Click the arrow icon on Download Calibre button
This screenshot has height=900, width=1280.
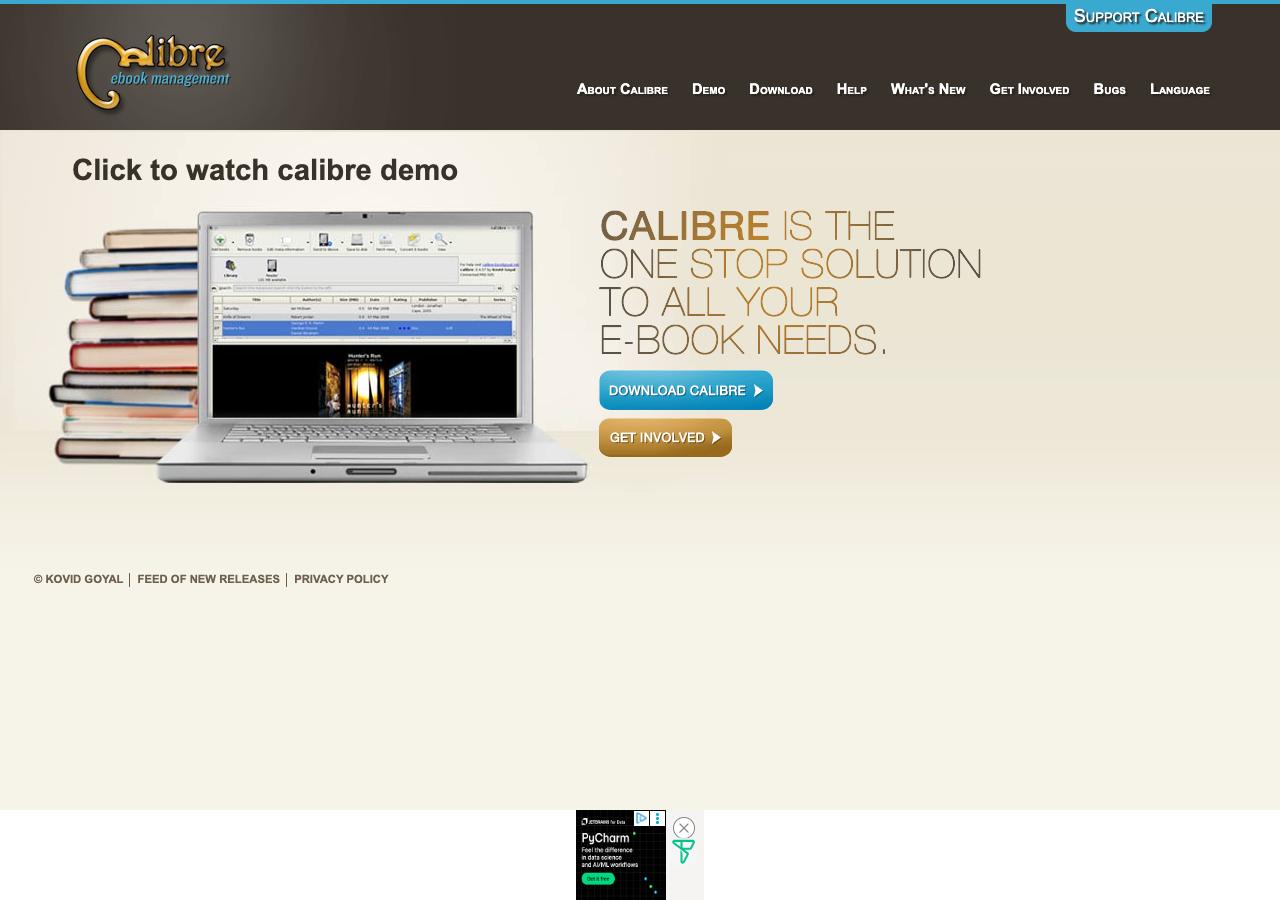coord(757,390)
